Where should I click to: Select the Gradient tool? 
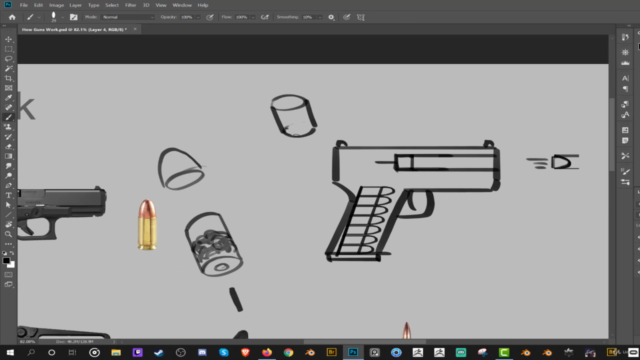coord(8,156)
